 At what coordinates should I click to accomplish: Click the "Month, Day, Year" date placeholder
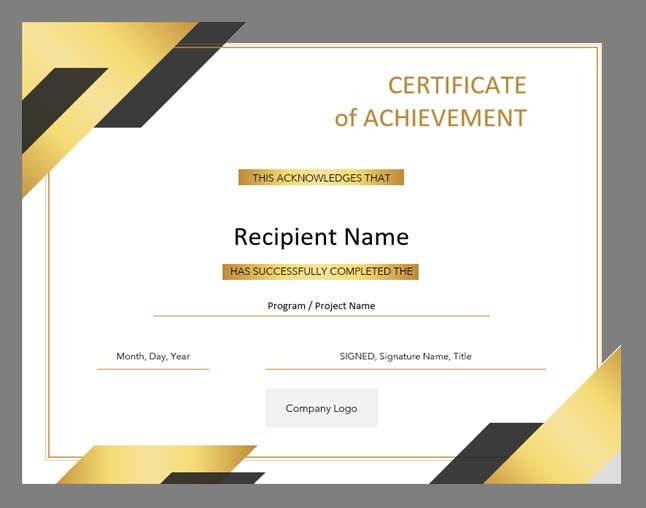tap(153, 356)
